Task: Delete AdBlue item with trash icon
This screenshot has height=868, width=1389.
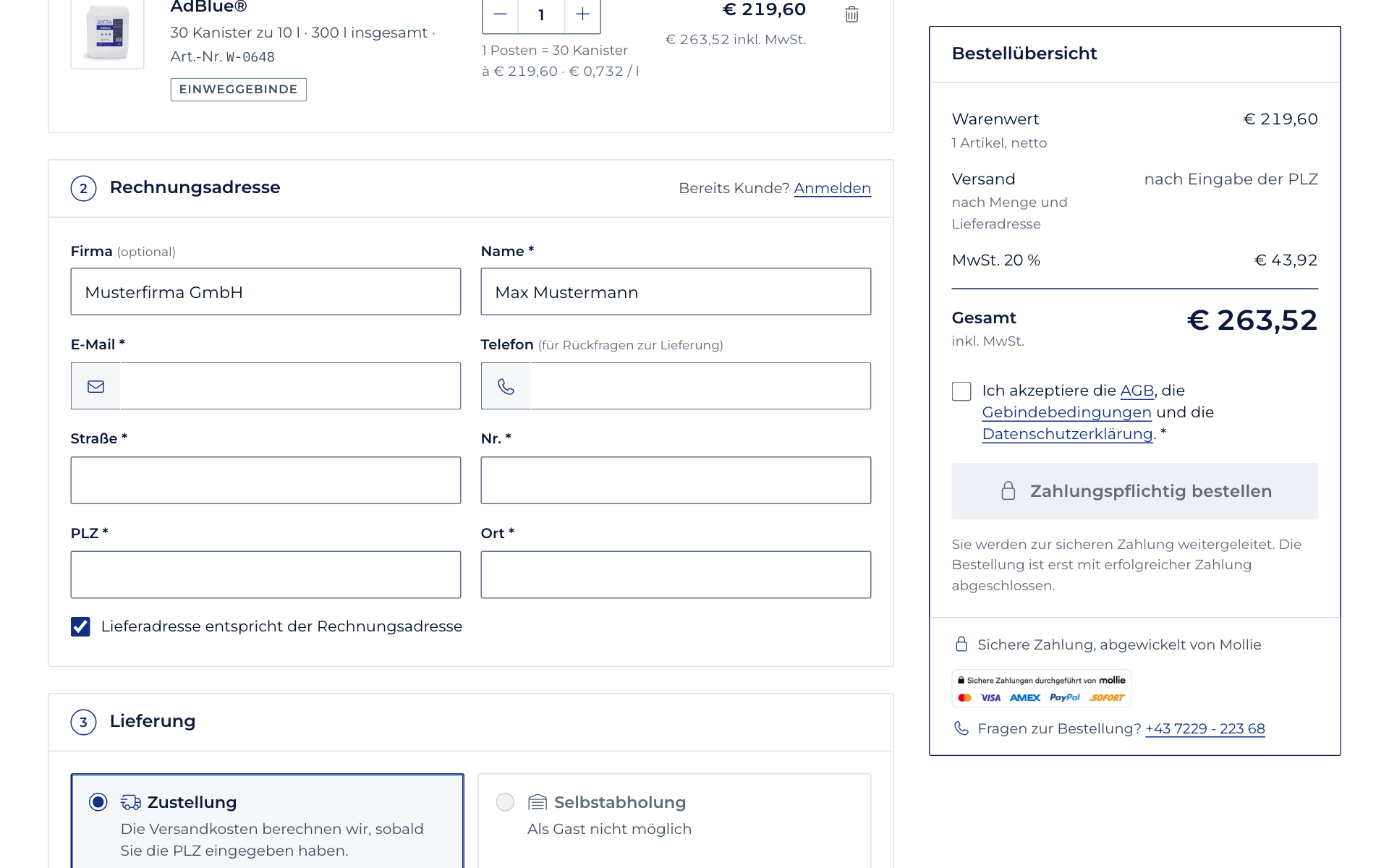Action: (x=851, y=14)
